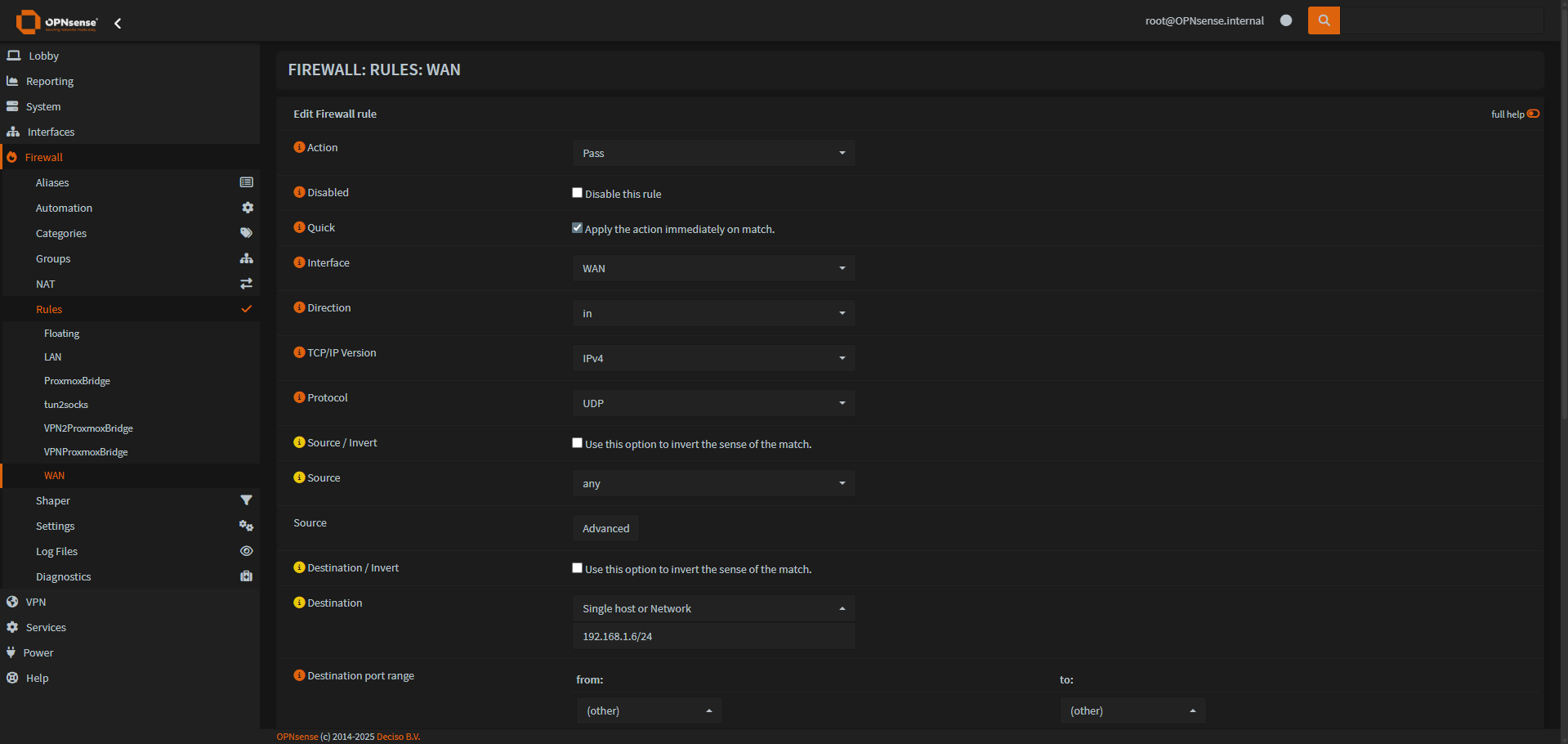This screenshot has height=744, width=1568.
Task: Click the Diagnostics medkit icon
Action: 246,576
